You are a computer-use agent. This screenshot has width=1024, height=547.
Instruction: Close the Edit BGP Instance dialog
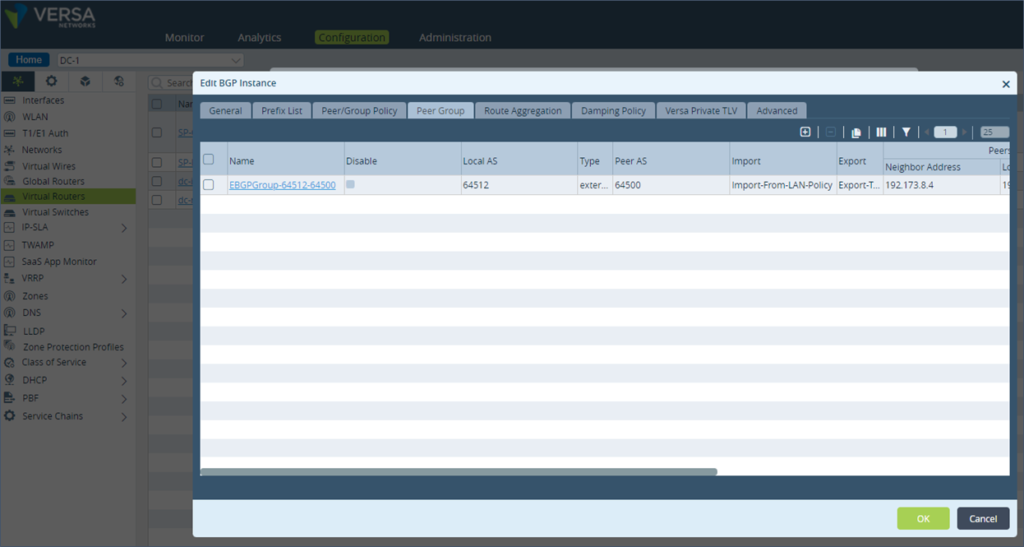1006,85
